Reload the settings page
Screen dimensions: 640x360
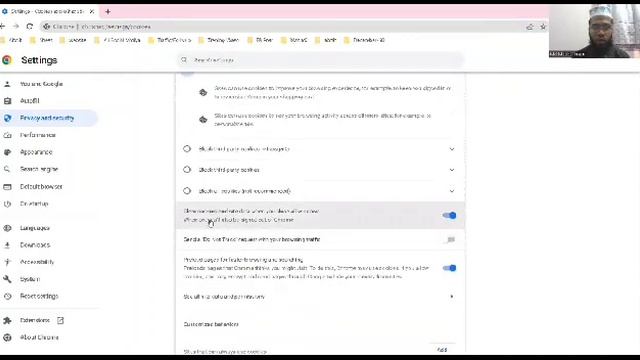pyautogui.click(x=30, y=27)
